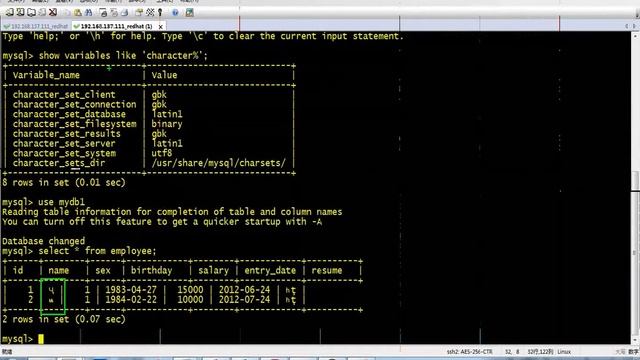Click the 'Linux' status bar entry
This screenshot has height=360, width=640.
pyautogui.click(x=564, y=352)
